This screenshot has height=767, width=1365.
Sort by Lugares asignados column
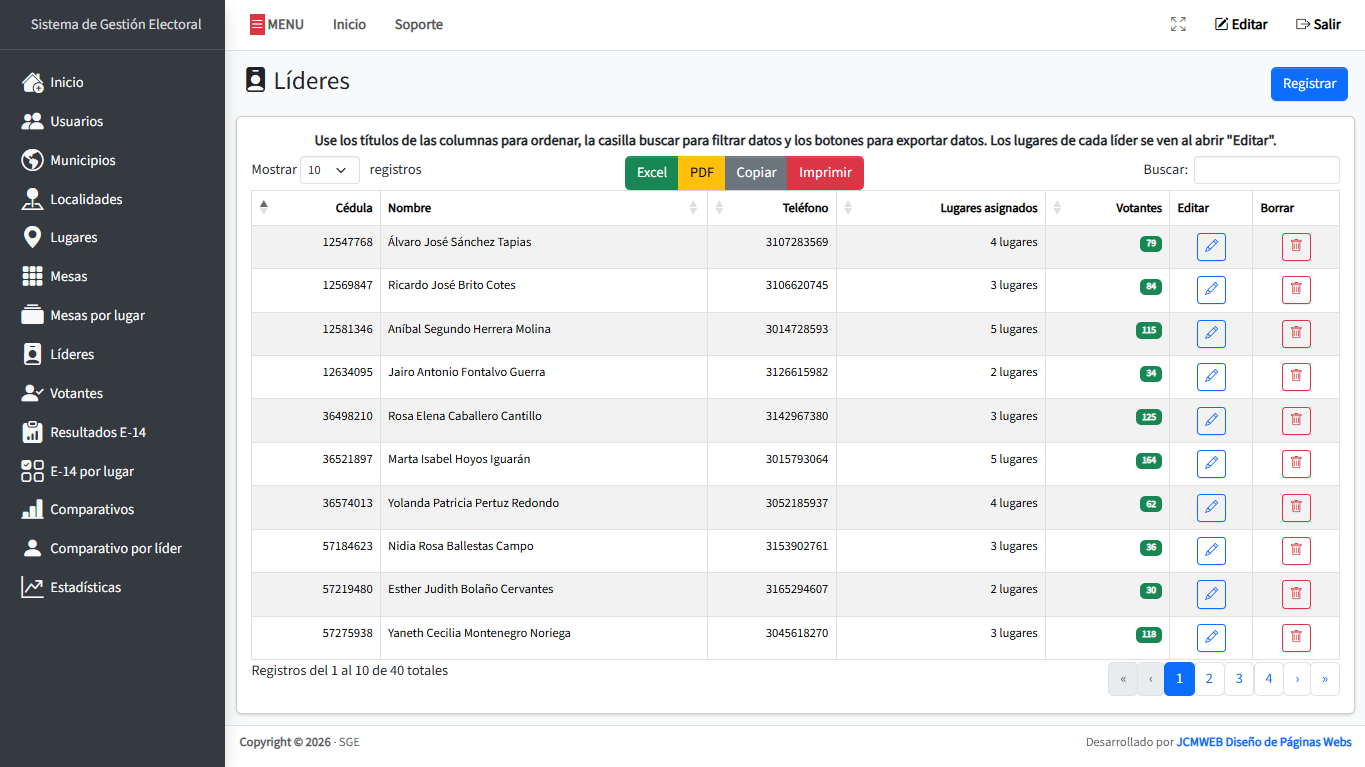[x=941, y=208]
